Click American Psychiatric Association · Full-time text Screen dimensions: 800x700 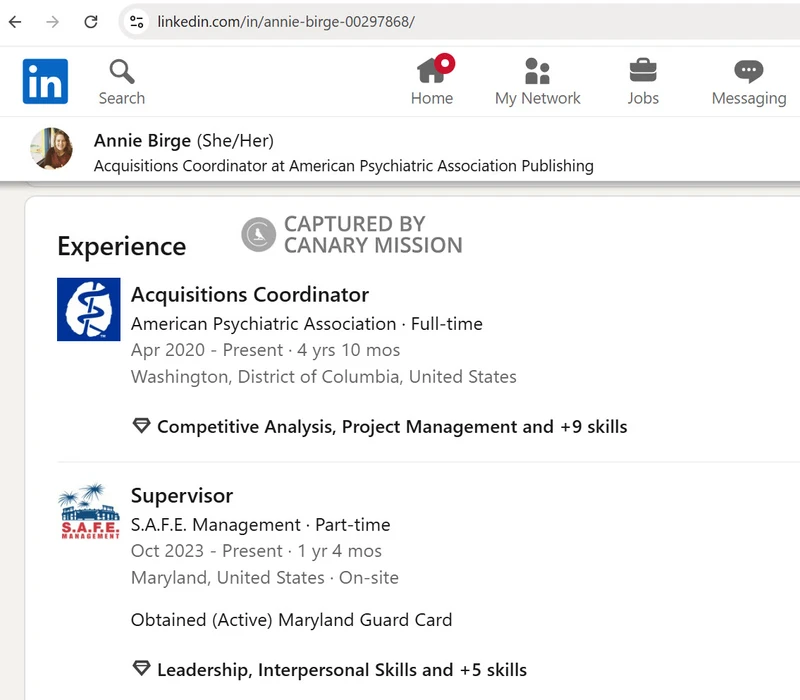tap(307, 324)
